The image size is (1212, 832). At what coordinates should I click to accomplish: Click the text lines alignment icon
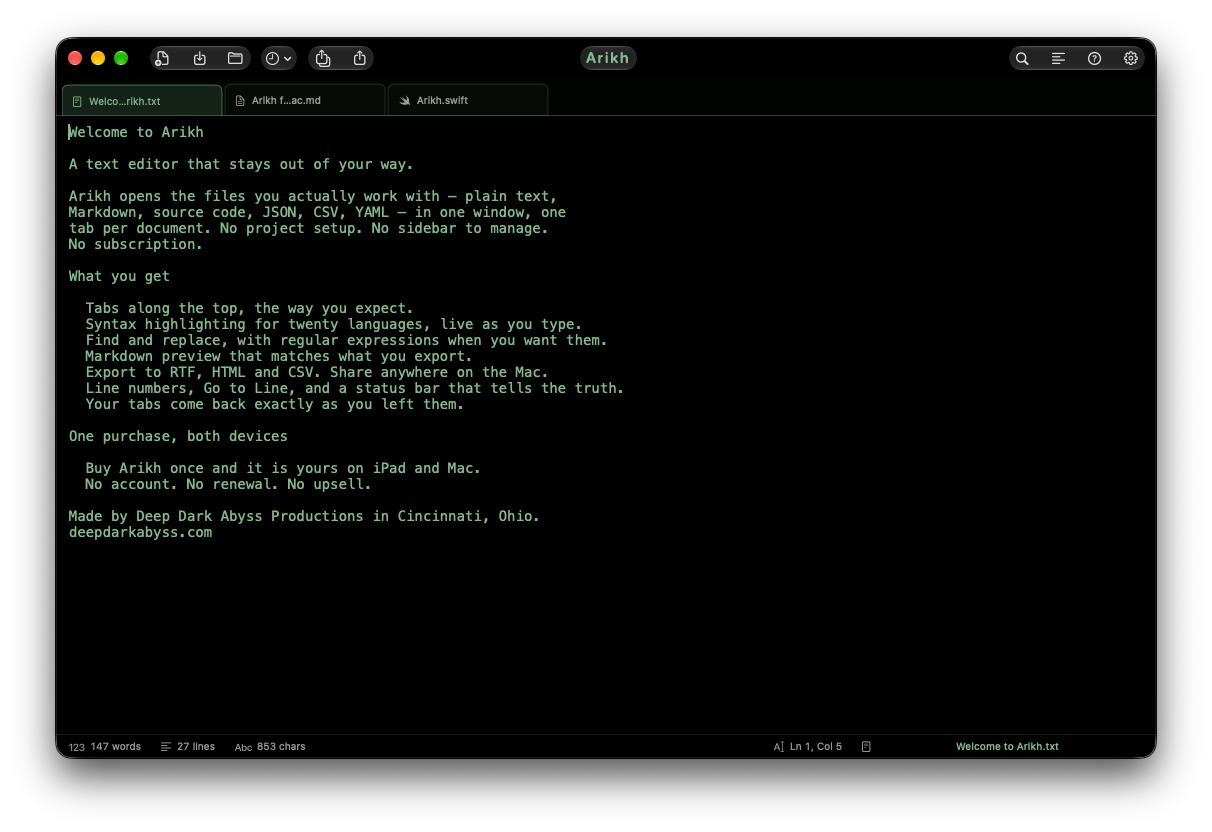(1058, 58)
